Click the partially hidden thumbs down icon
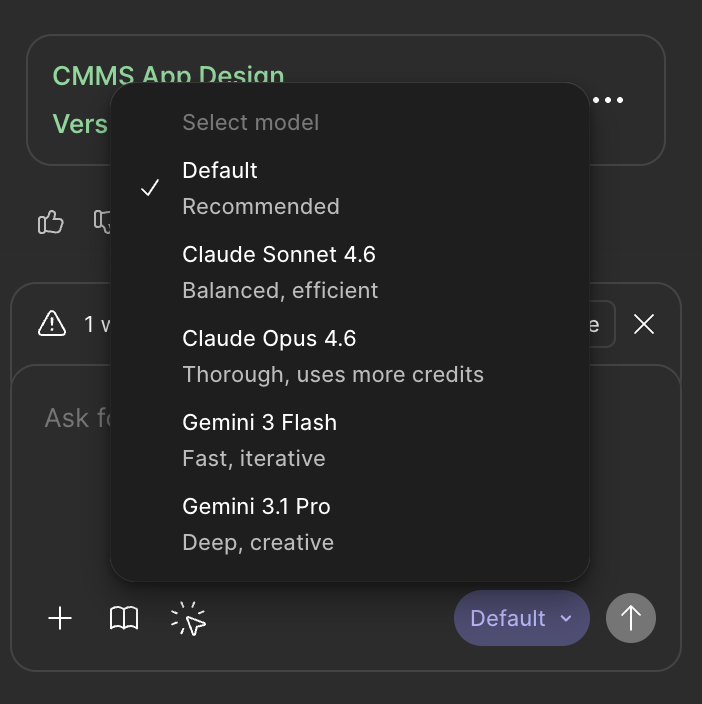Screen dimensions: 702x704 pos(102,220)
